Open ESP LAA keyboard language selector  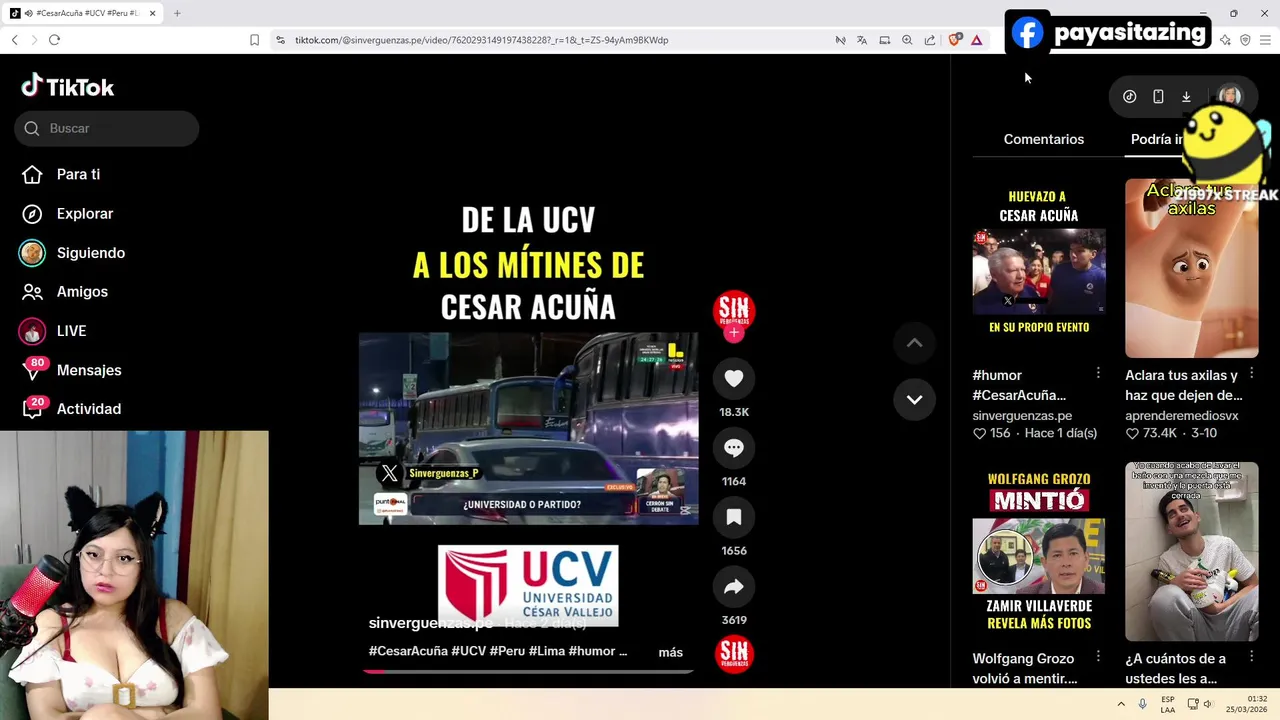click(x=1168, y=704)
